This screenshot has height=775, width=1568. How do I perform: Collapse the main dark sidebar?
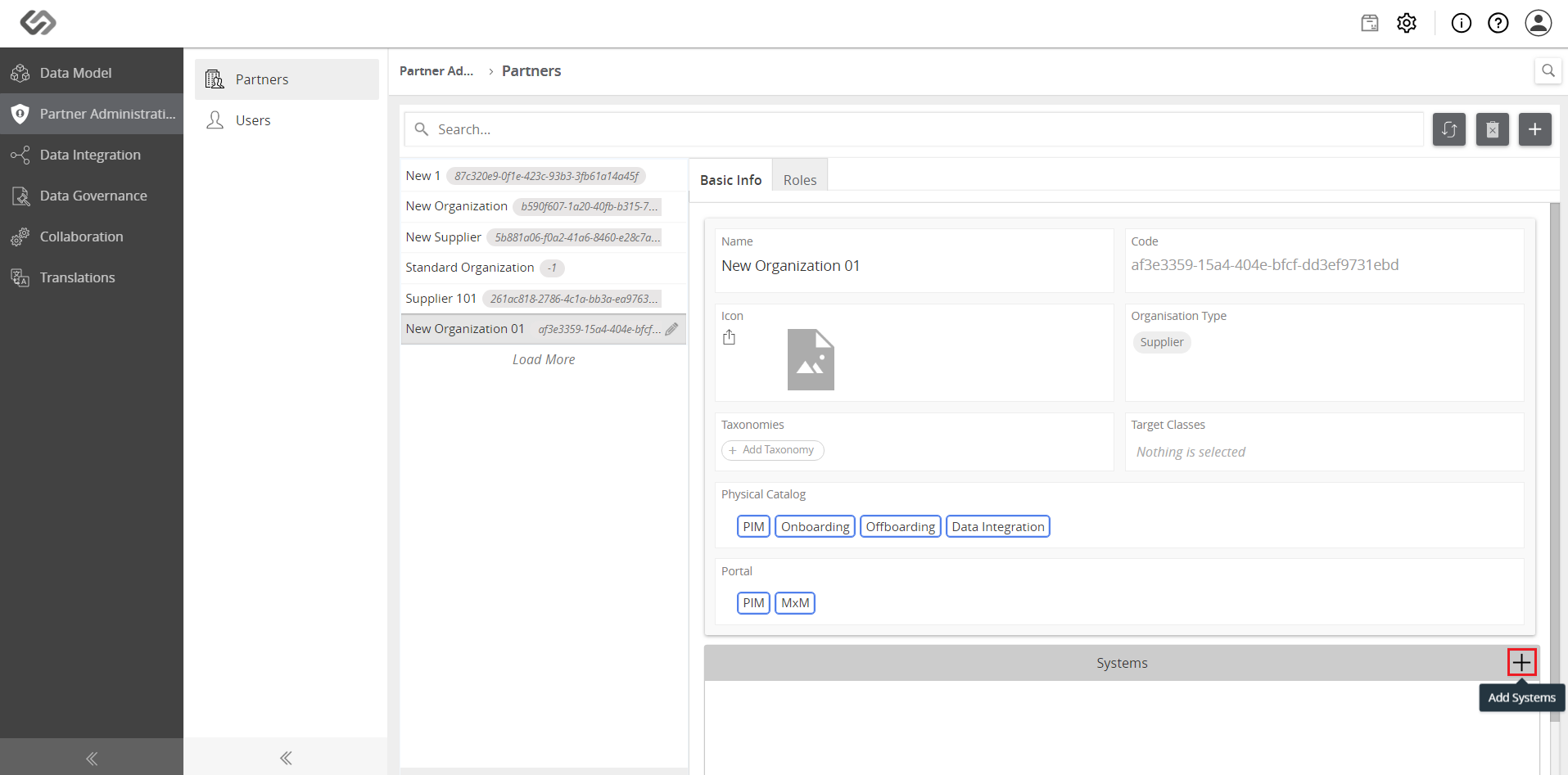pos(92,758)
